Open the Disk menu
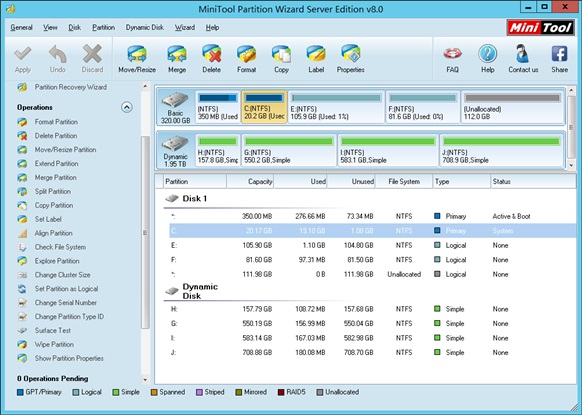The image size is (582, 415). pos(75,27)
